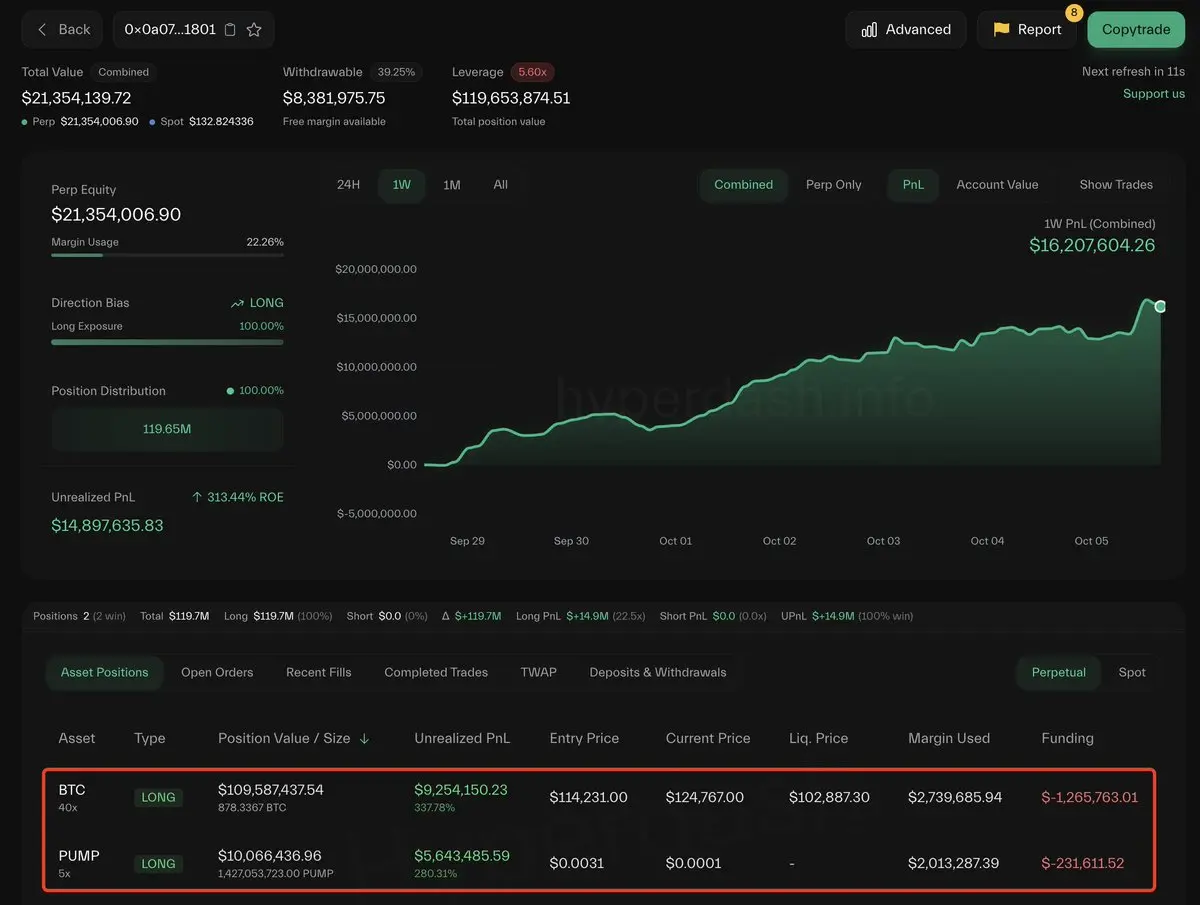Click the Advanced bar chart icon
This screenshot has width=1200, height=905.
point(869,30)
